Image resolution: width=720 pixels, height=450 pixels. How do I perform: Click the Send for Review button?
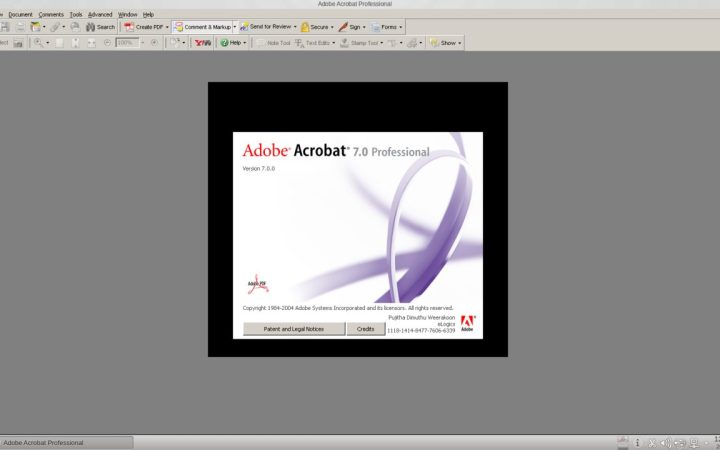(265, 27)
